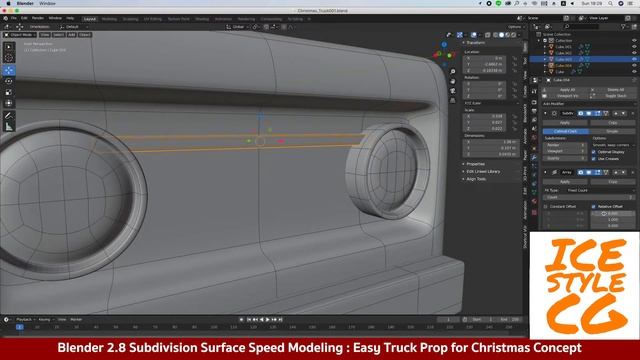Click the Subdivisions Render level field
Screen dimensions: 640x360
(565, 145)
